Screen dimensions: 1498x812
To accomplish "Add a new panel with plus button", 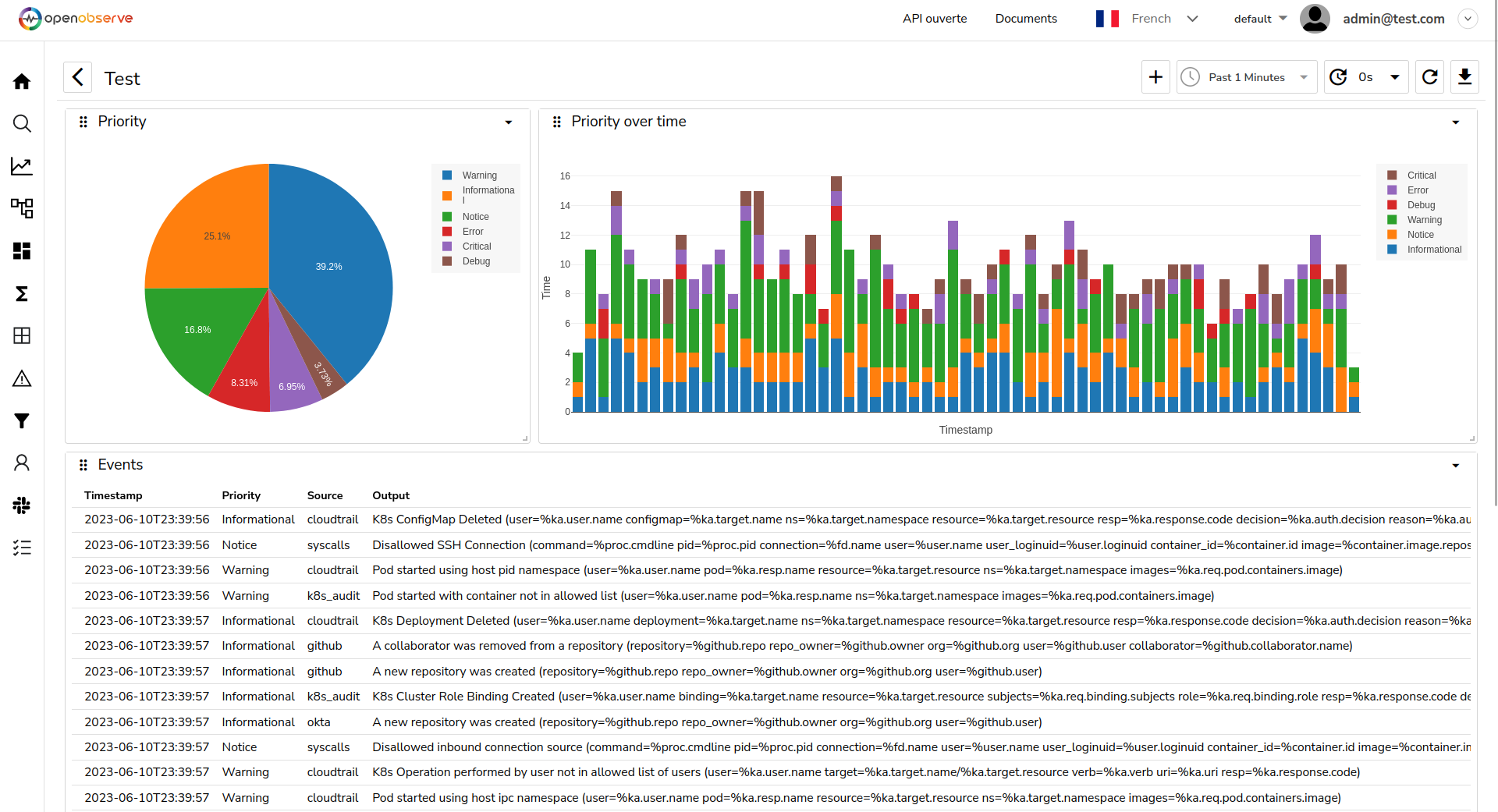I will tap(1155, 77).
